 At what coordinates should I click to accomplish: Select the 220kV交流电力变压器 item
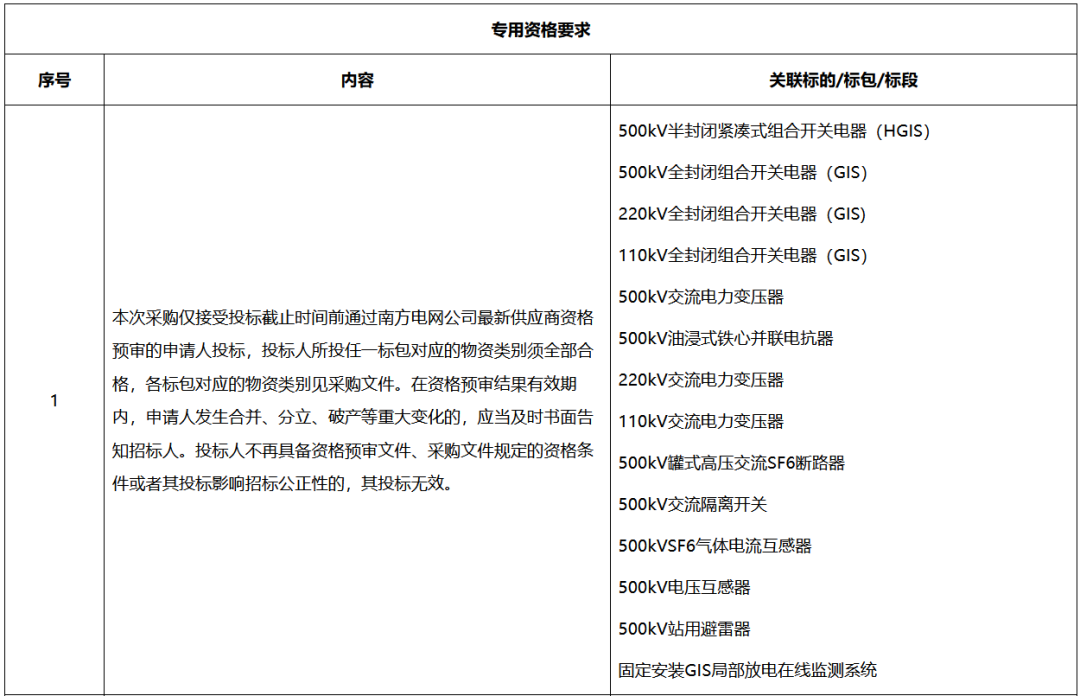[x=701, y=380]
